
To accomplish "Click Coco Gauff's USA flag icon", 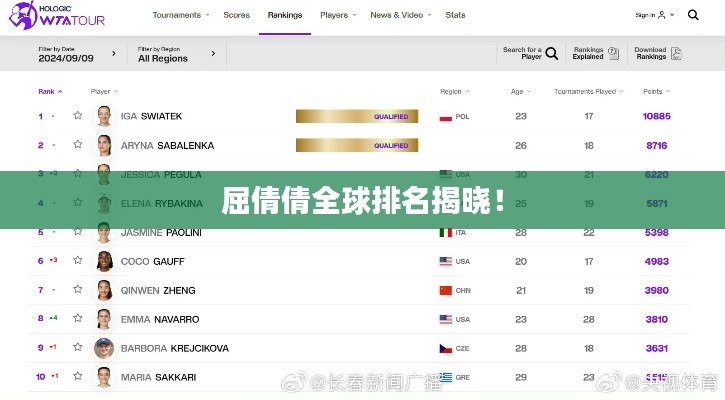I will pyautogui.click(x=446, y=261).
